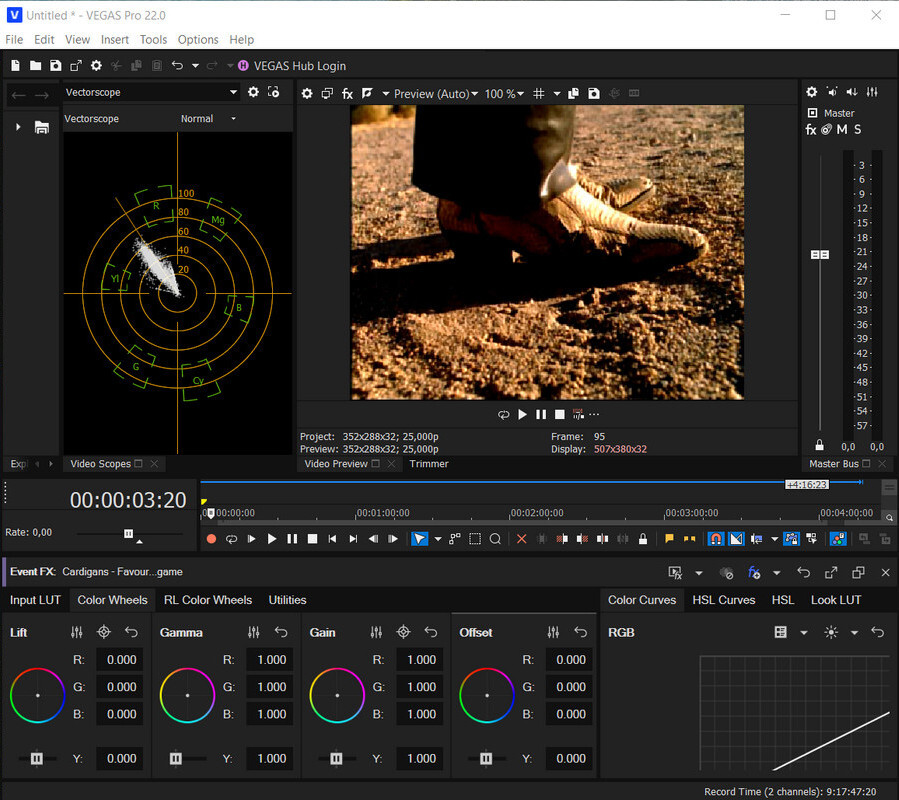Open the RGB curves preset dropdown arrow

tap(804, 633)
